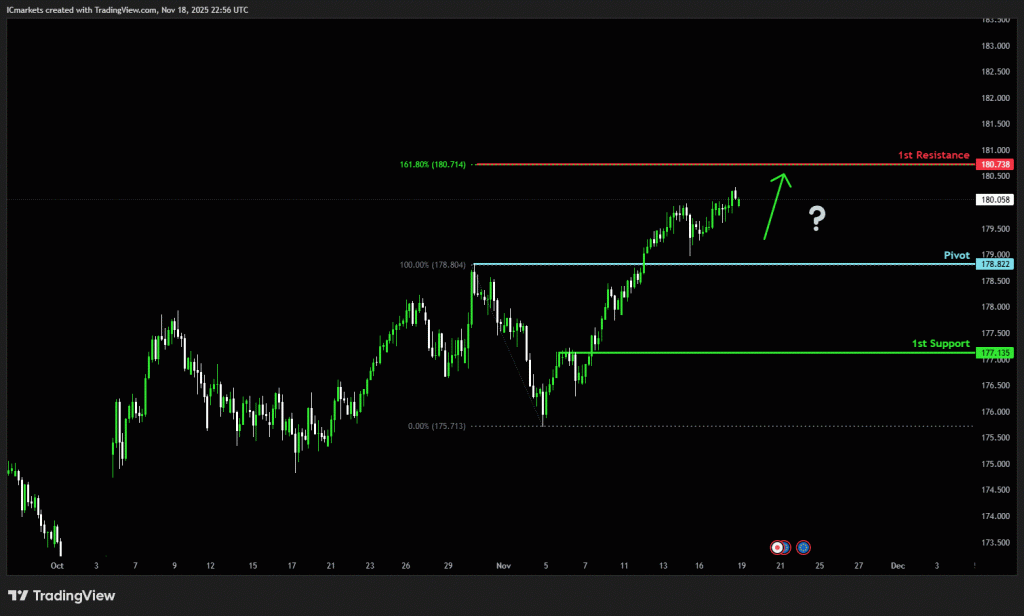Click the Nov label on the time axis
The height and width of the screenshot is (616, 1024).
click(x=502, y=565)
